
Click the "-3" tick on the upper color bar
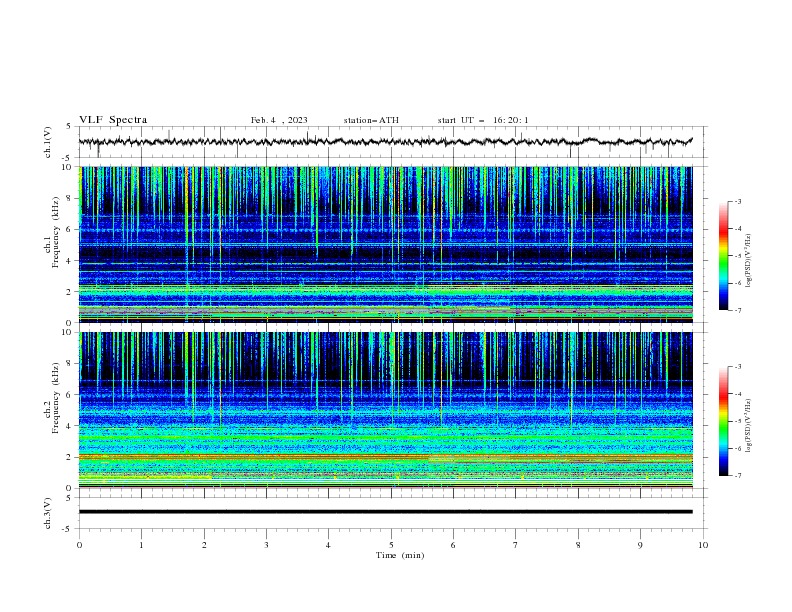(738, 201)
